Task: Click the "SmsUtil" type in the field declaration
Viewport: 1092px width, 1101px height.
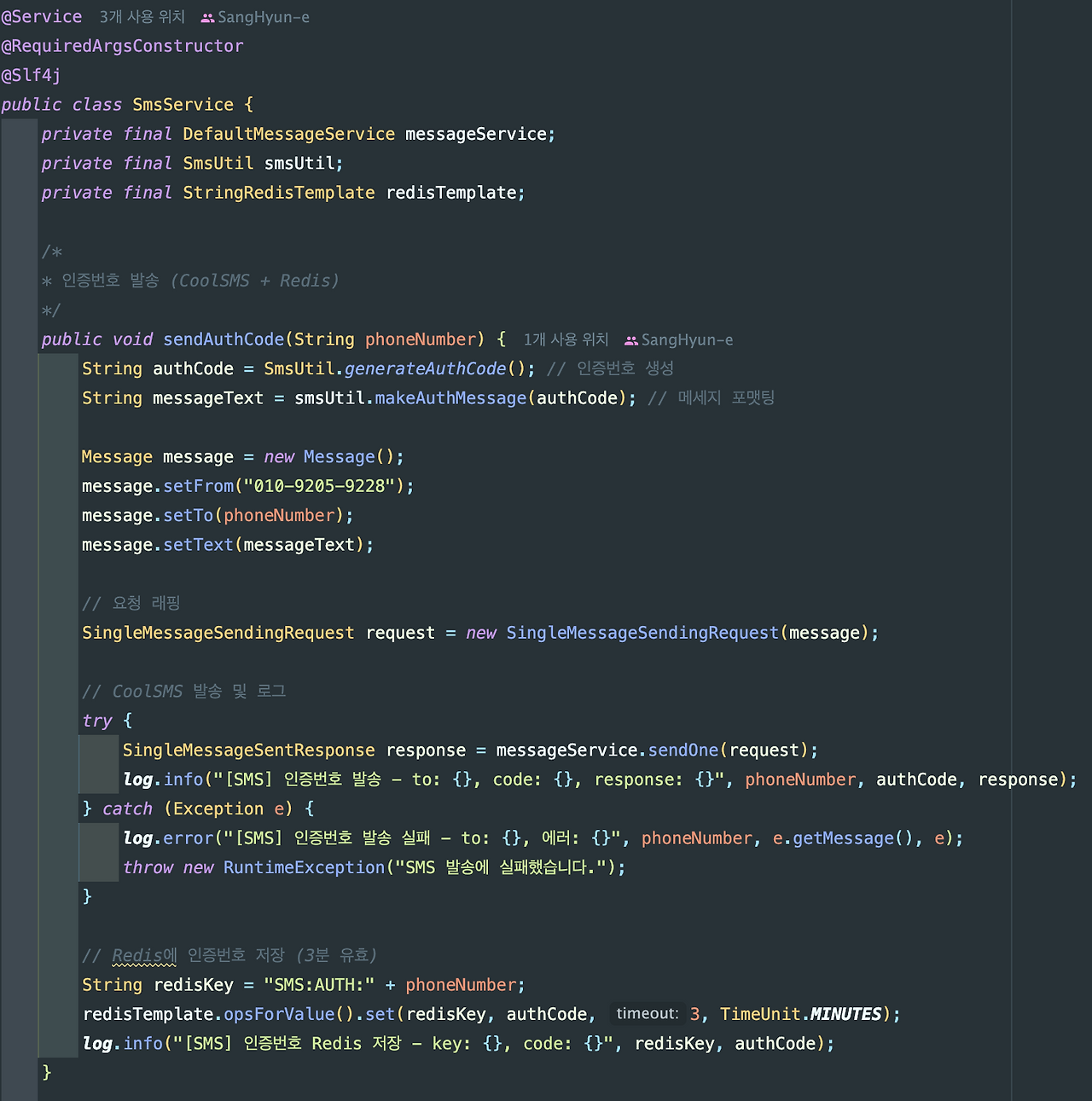Action: (218, 164)
